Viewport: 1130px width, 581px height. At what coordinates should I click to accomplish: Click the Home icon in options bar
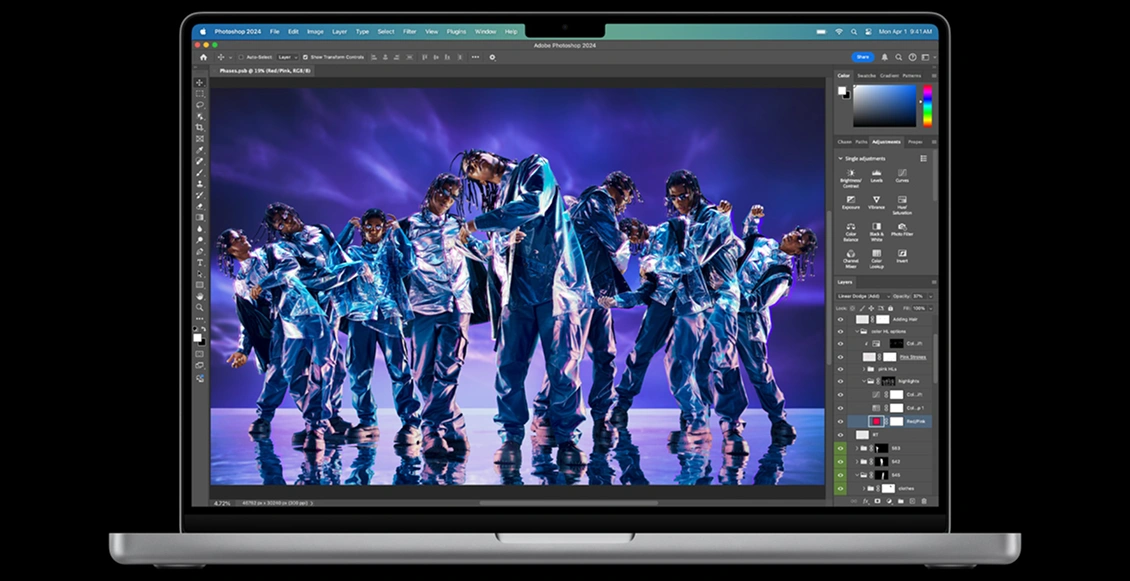coord(204,57)
